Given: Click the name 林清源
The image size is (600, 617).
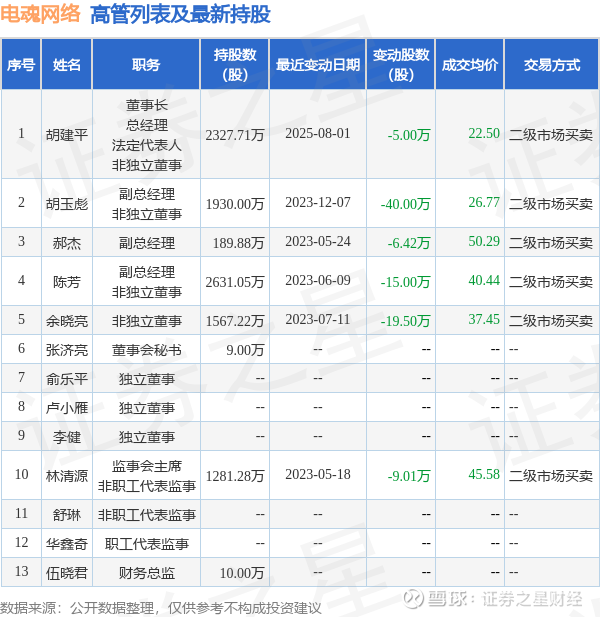Looking at the screenshot, I should pyautogui.click(x=67, y=476).
